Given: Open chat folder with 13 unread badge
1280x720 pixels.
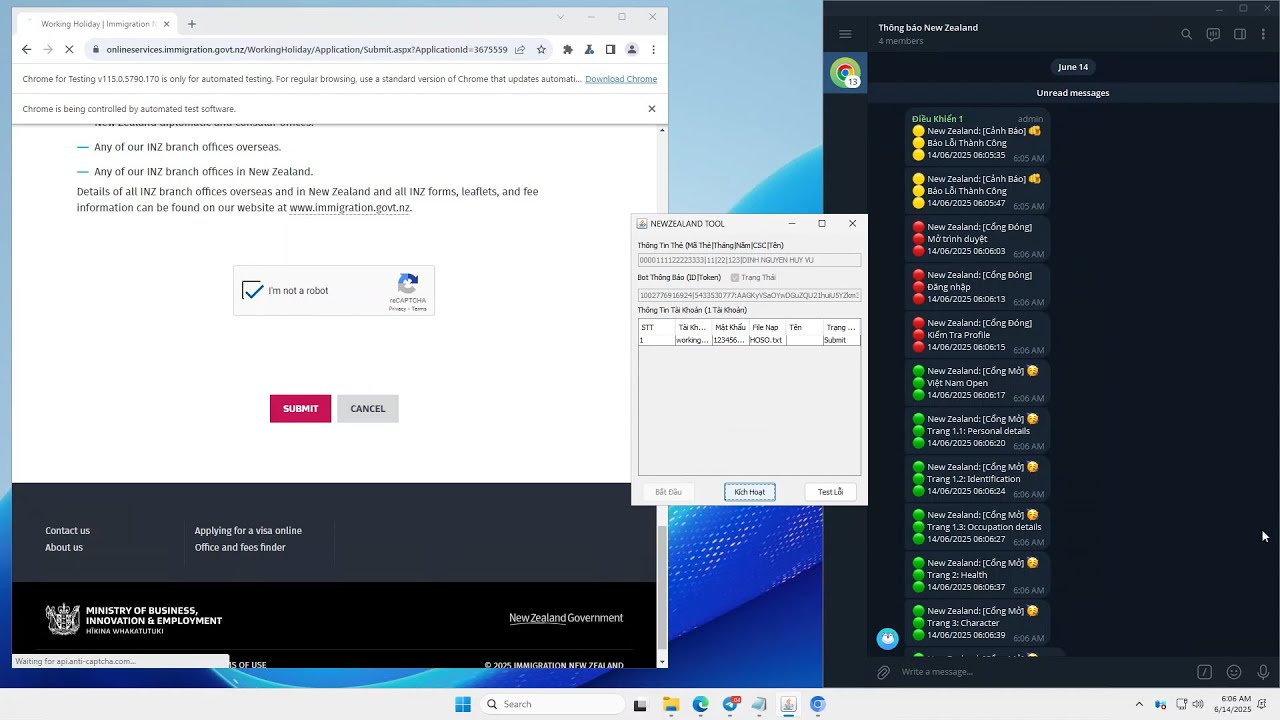Looking at the screenshot, I should 845,73.
